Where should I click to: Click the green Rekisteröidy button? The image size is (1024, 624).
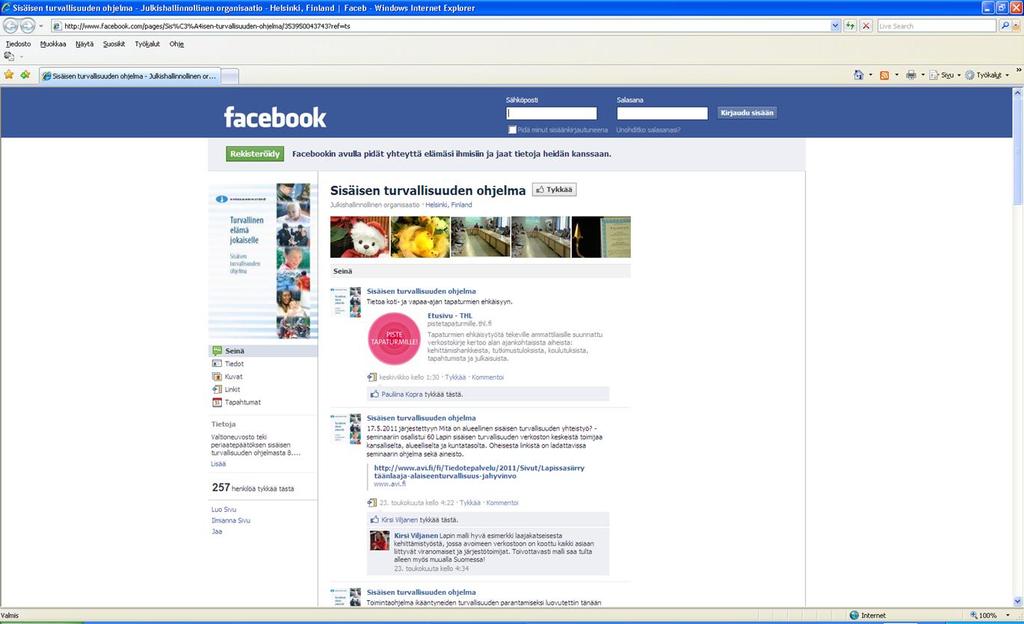255,154
